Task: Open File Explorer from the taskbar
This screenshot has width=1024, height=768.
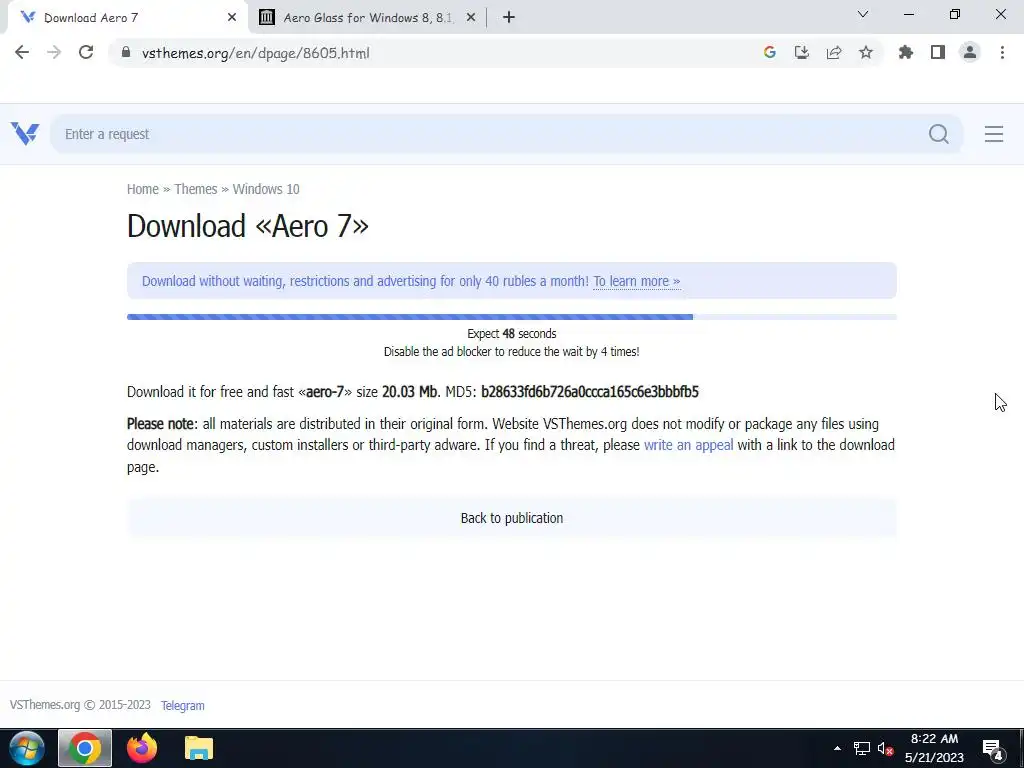Action: coord(199,748)
